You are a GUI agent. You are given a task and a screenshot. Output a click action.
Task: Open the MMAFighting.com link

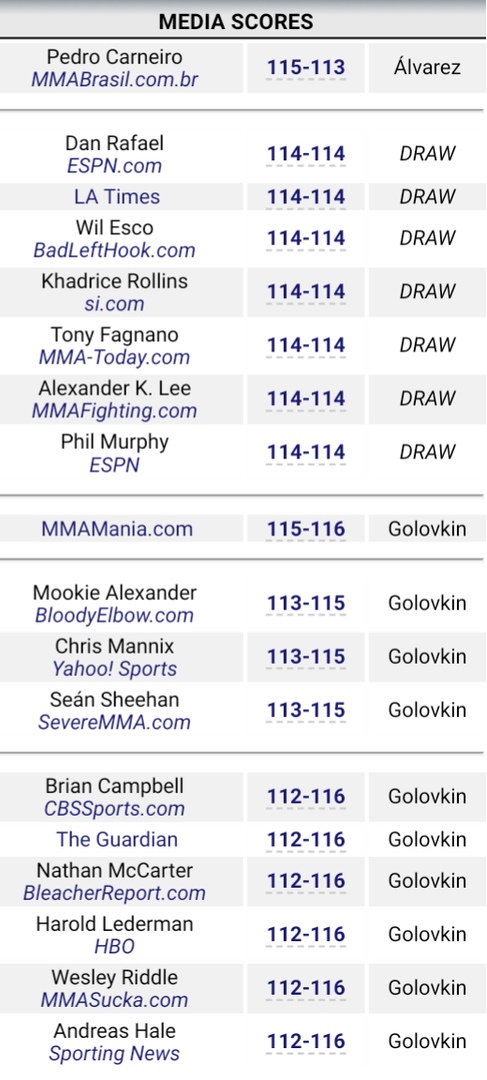114,411
